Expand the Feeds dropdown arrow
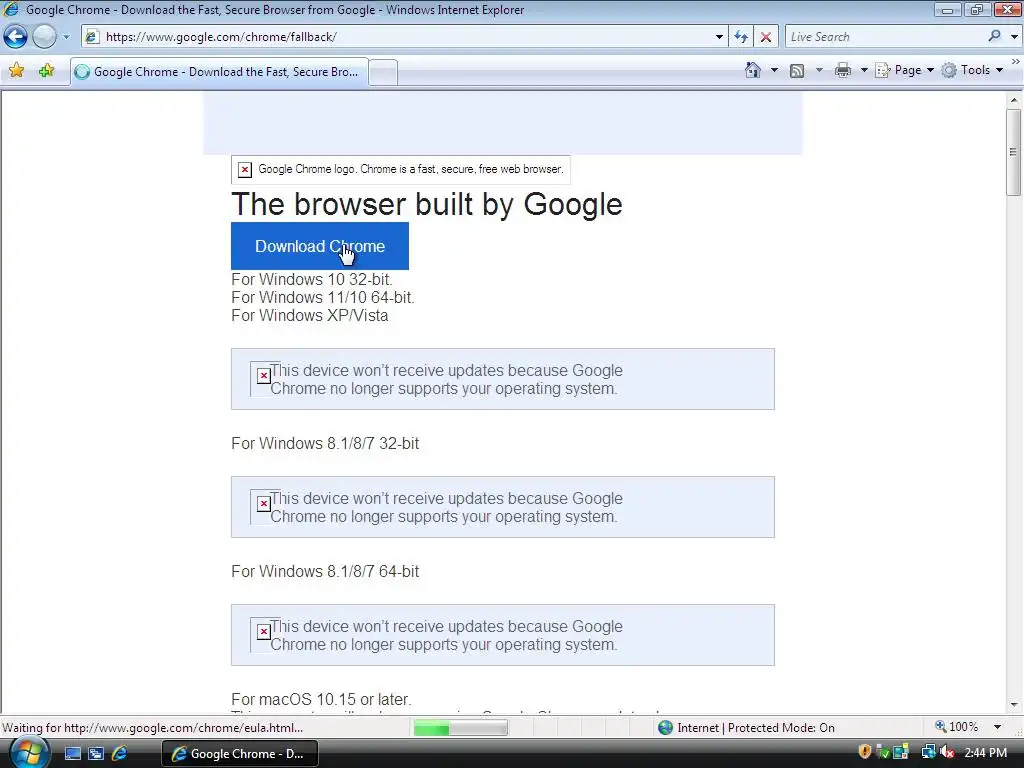The image size is (1024, 768). click(819, 71)
